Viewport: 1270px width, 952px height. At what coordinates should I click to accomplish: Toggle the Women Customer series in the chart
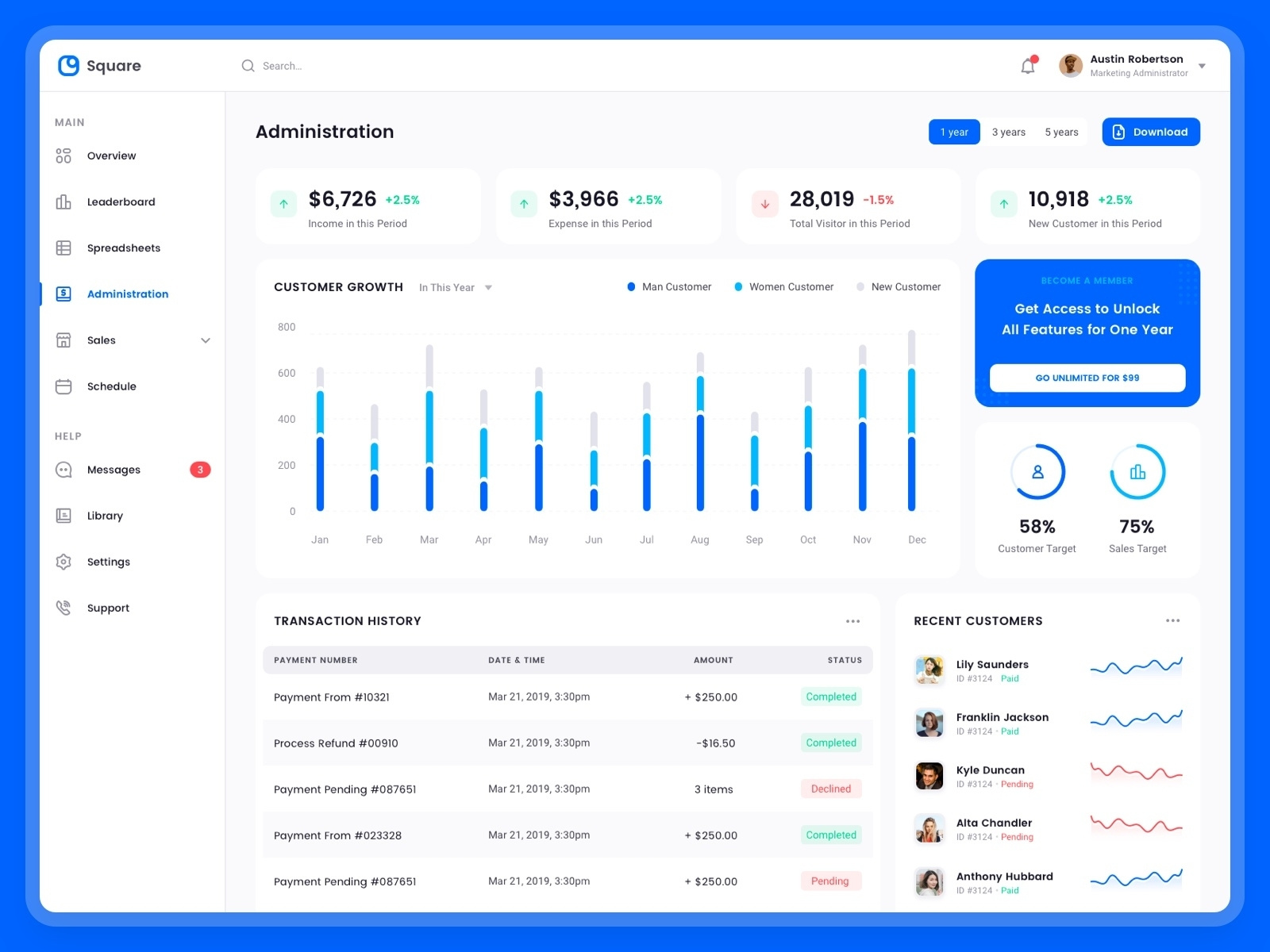click(783, 286)
